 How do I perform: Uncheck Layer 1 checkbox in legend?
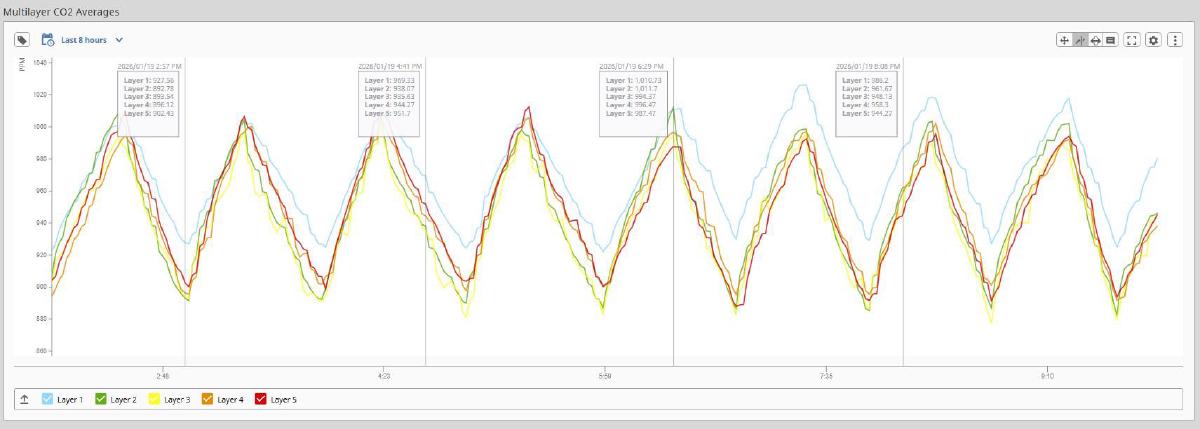(47, 399)
